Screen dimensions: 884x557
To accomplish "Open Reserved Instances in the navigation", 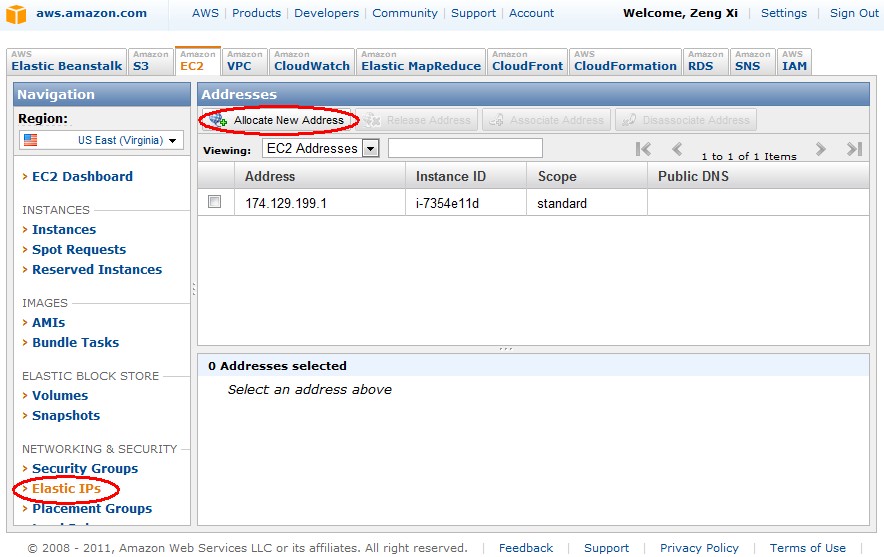I will [x=97, y=269].
